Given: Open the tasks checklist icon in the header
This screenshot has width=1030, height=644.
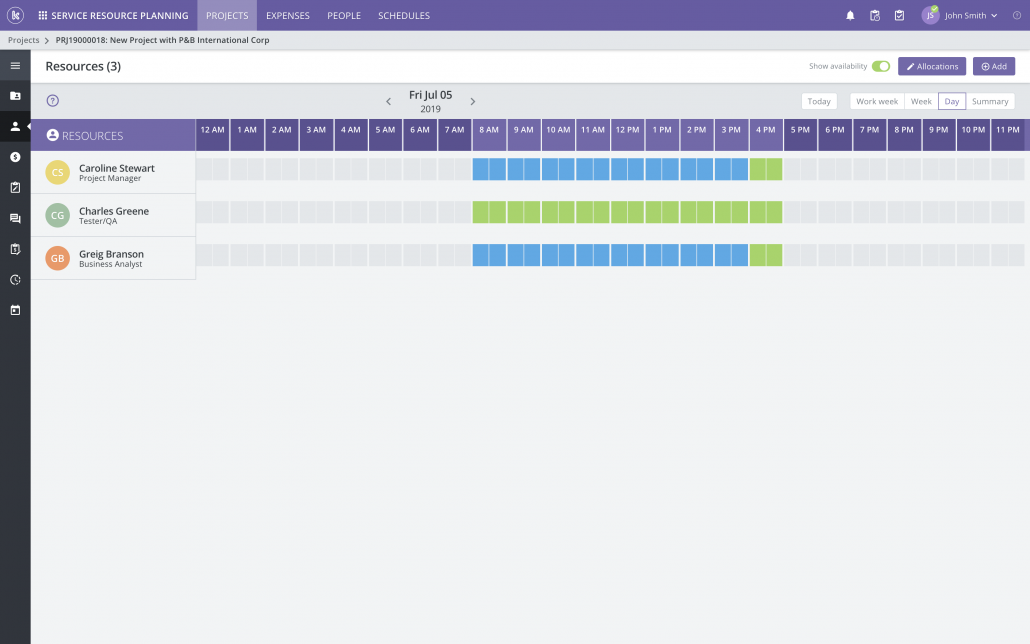Looking at the screenshot, I should (899, 15).
